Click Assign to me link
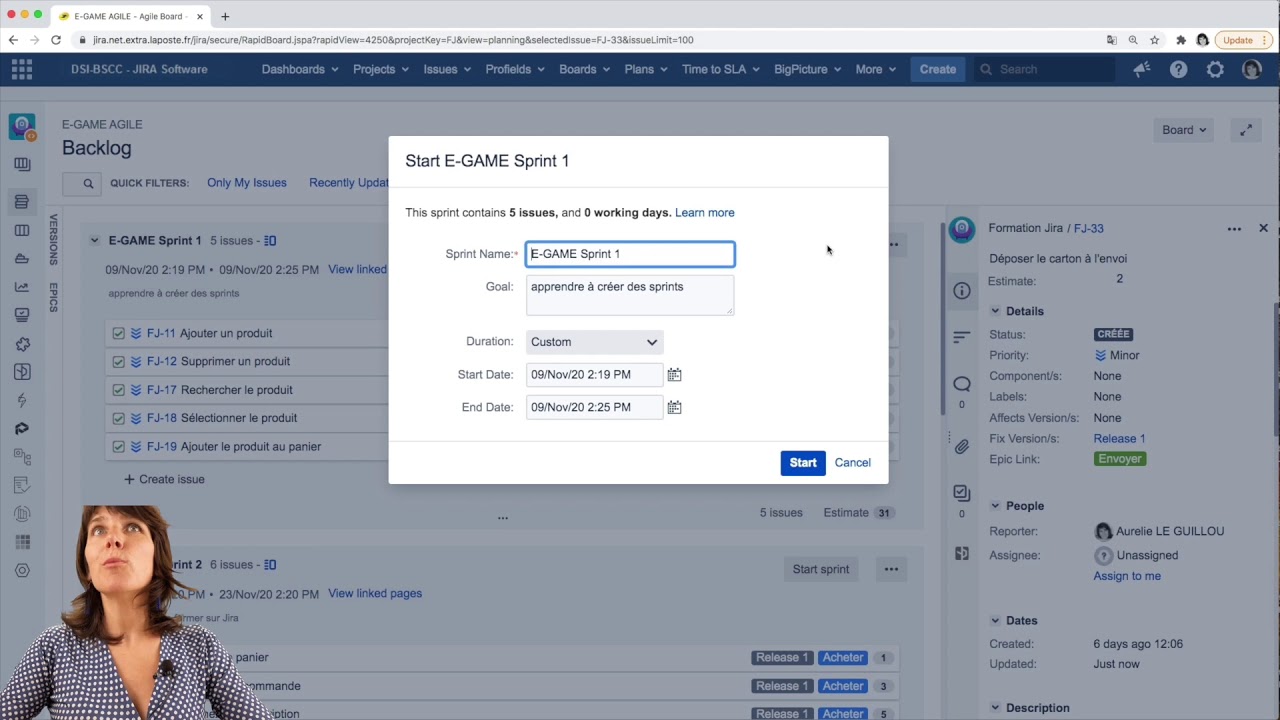This screenshot has width=1280, height=720. tap(1127, 576)
